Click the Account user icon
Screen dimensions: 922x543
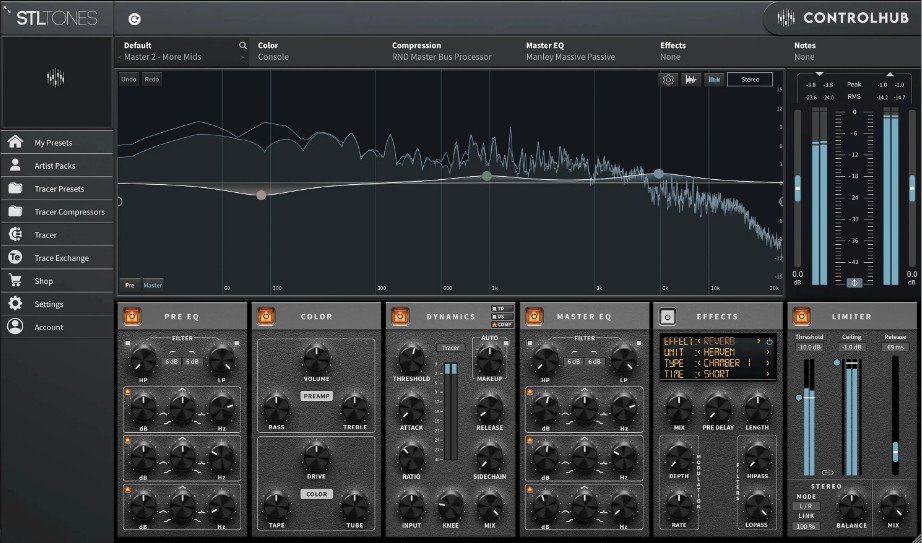click(x=15, y=327)
